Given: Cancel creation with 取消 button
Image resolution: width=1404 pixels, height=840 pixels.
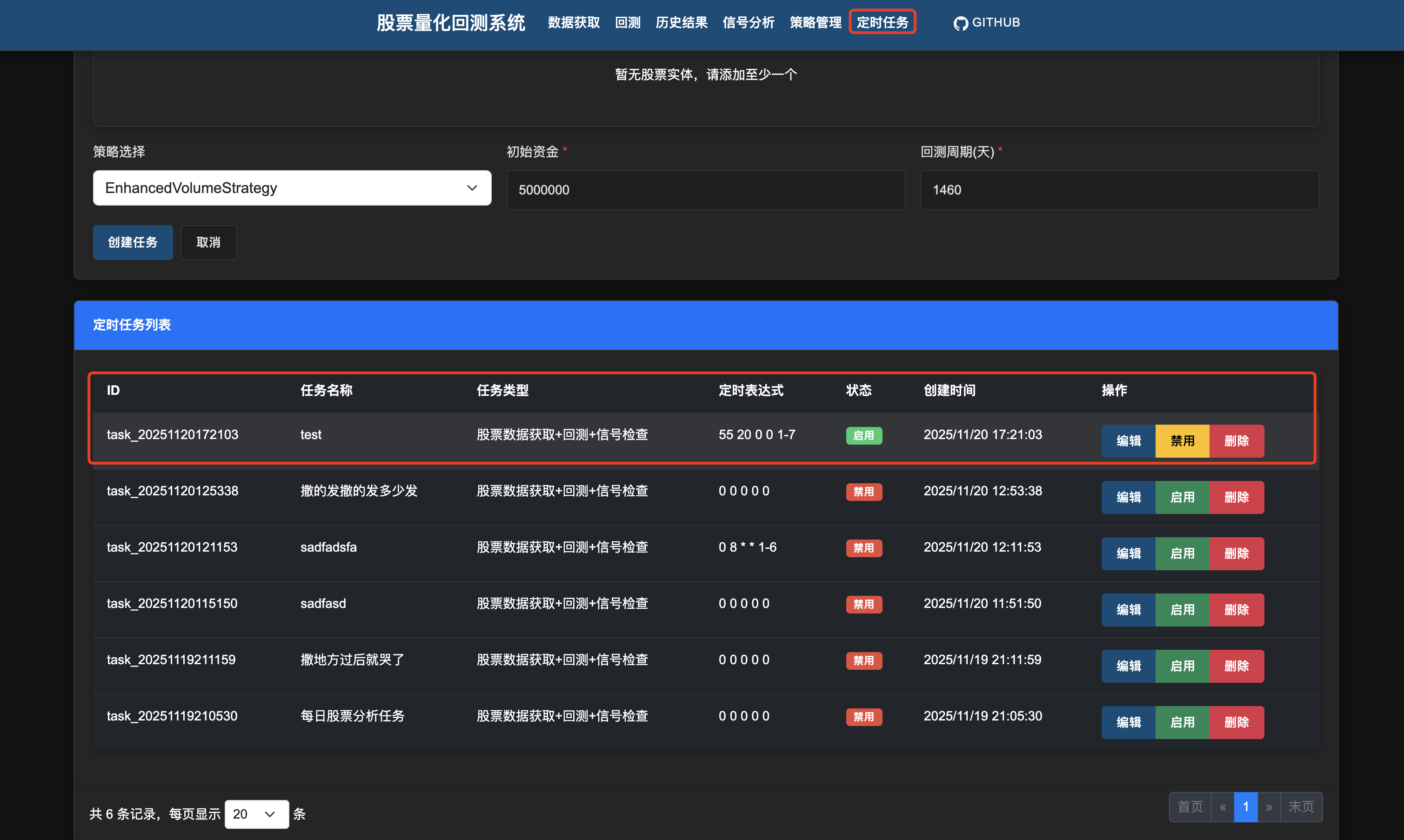Looking at the screenshot, I should pyautogui.click(x=208, y=242).
